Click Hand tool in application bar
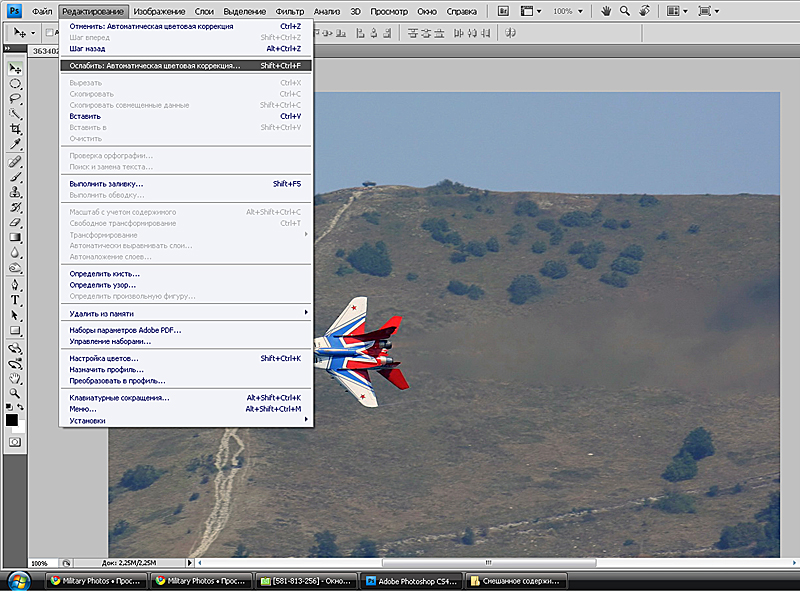Image resolution: width=800 pixels, height=599 pixels. (x=606, y=11)
